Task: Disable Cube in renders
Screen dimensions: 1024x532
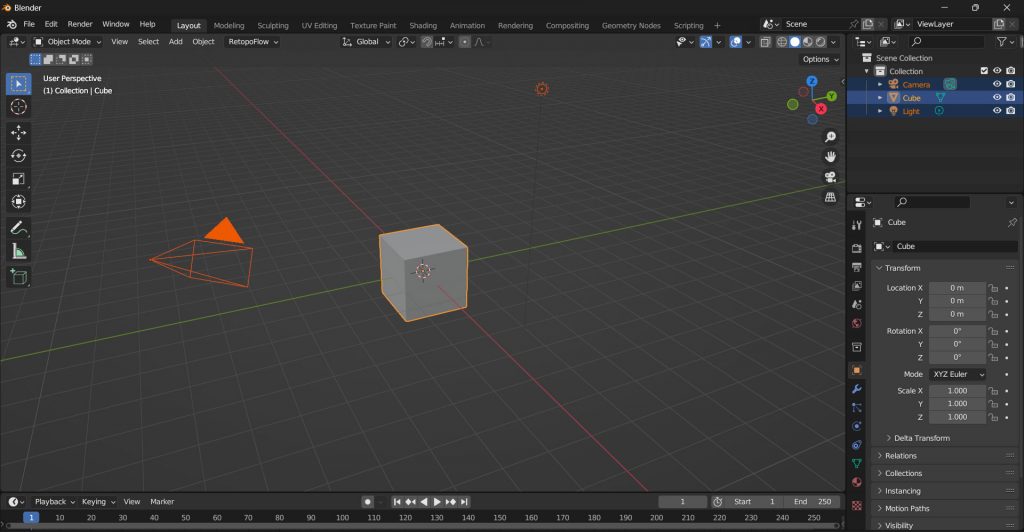Action: [x=1010, y=97]
